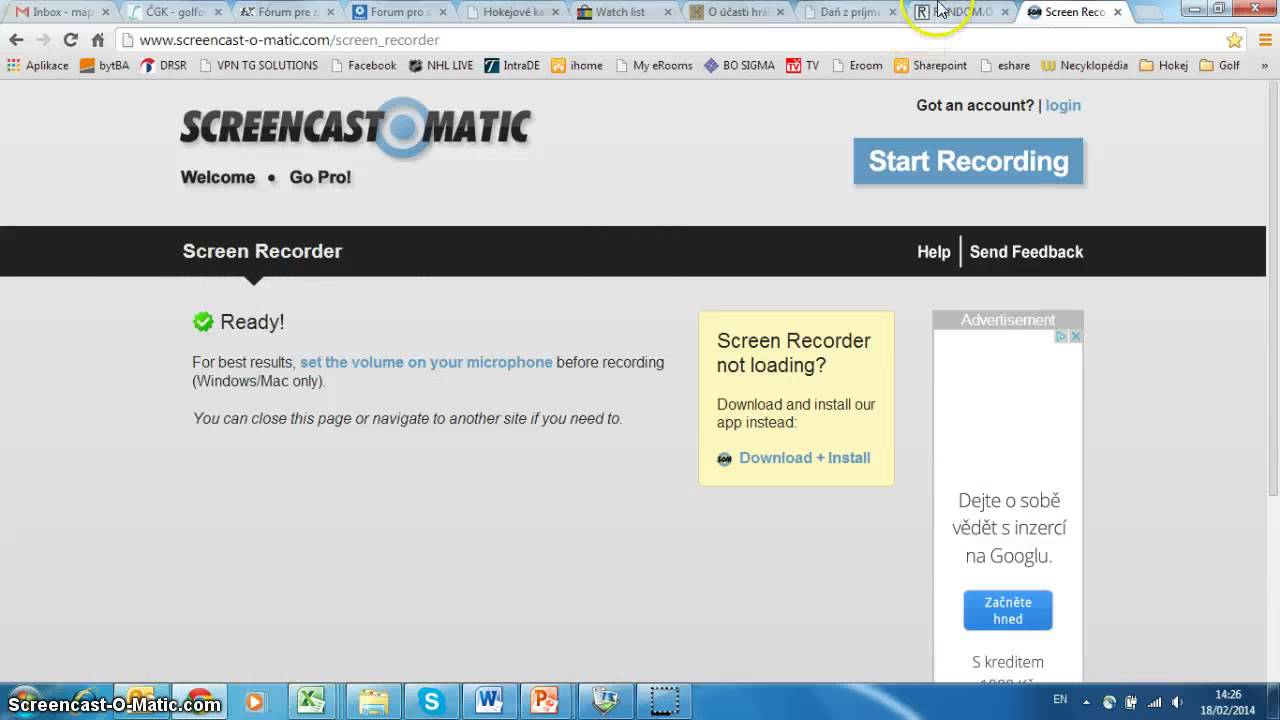This screenshot has height=720, width=1280.
Task: Open the ihome bookmark
Action: pos(577,66)
